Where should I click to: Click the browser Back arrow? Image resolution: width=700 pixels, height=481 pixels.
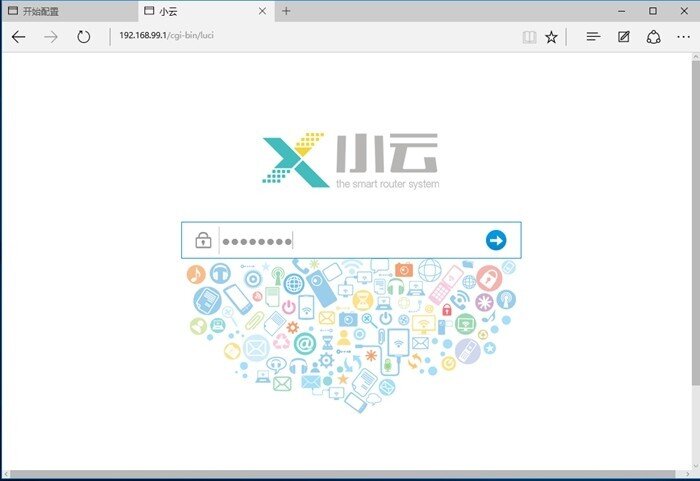(18, 37)
